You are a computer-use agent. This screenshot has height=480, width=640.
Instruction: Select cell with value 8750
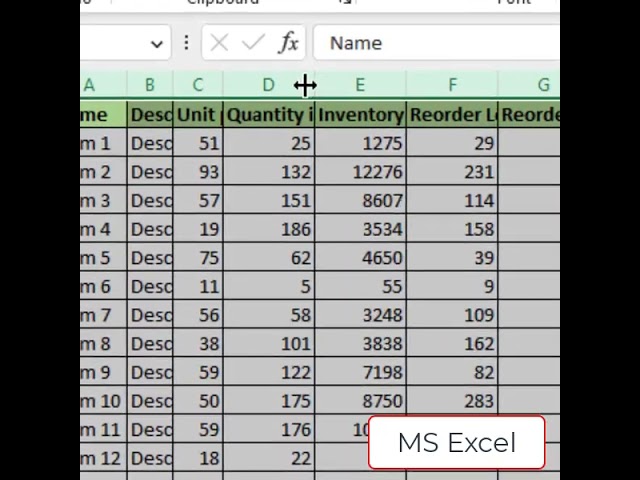tap(360, 400)
